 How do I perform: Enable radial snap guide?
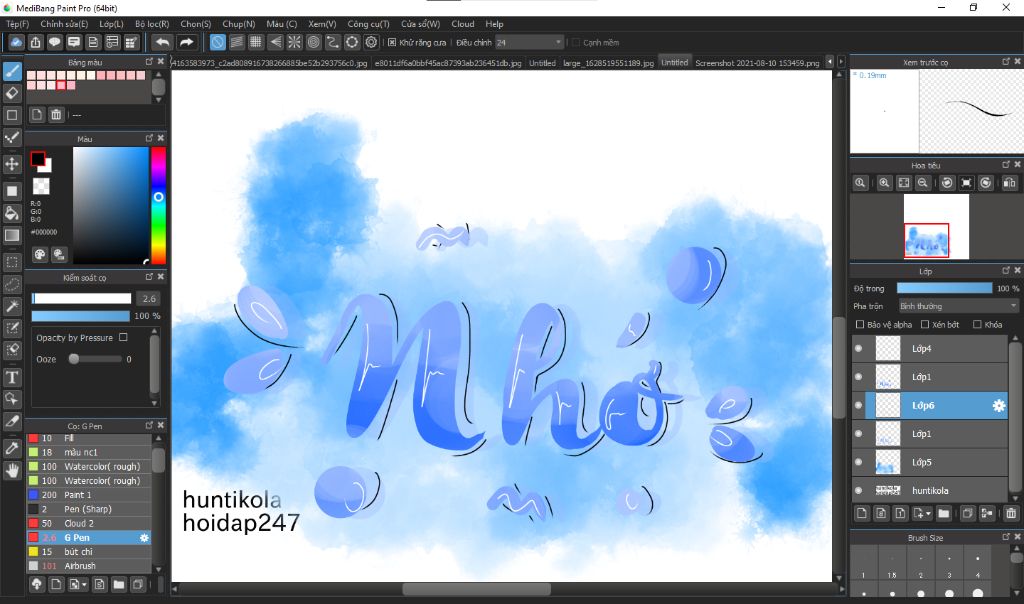click(x=295, y=42)
